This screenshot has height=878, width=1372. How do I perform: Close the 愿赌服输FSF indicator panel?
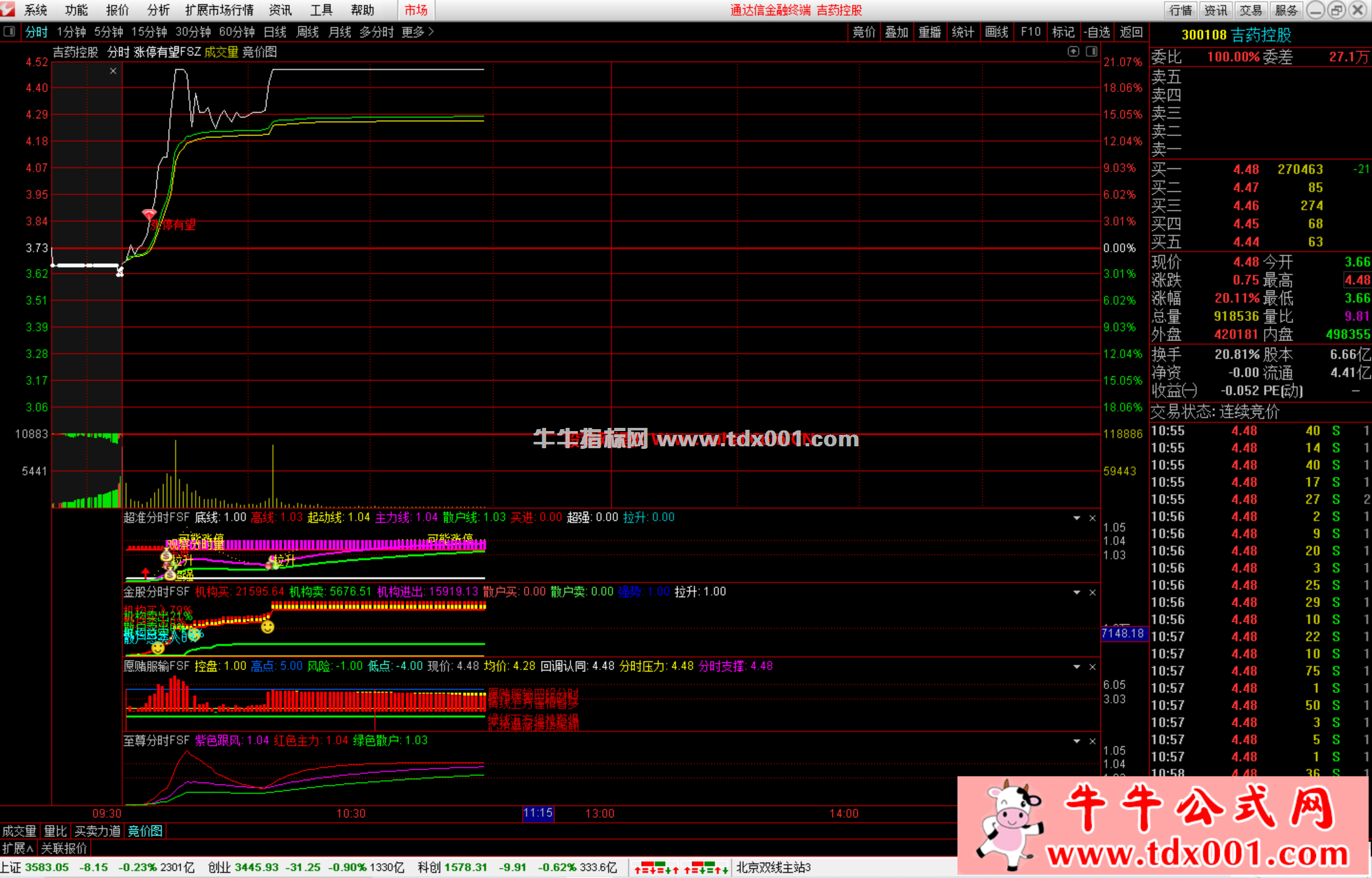(x=1092, y=667)
